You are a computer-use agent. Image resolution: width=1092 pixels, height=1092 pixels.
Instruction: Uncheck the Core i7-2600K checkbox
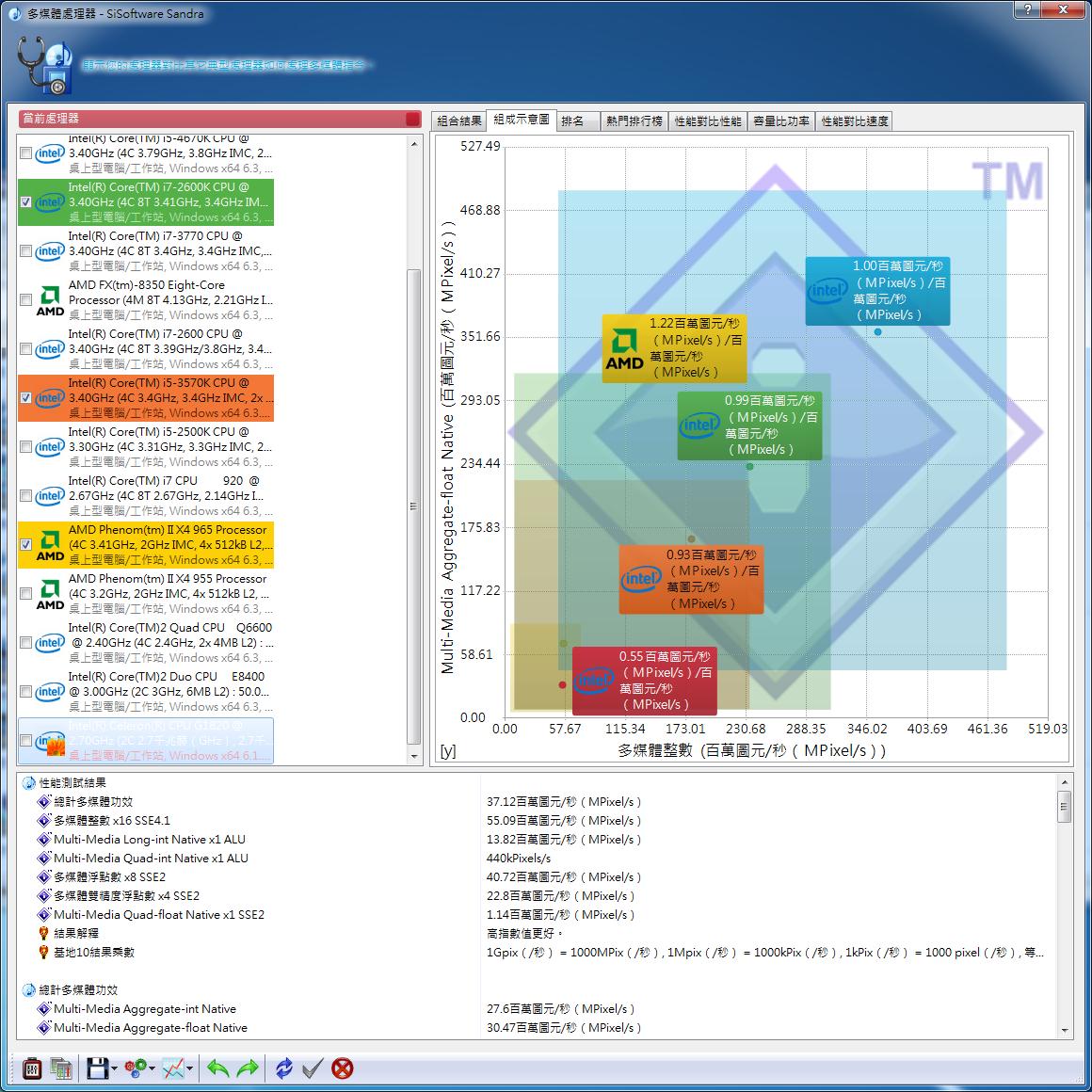tap(25, 202)
